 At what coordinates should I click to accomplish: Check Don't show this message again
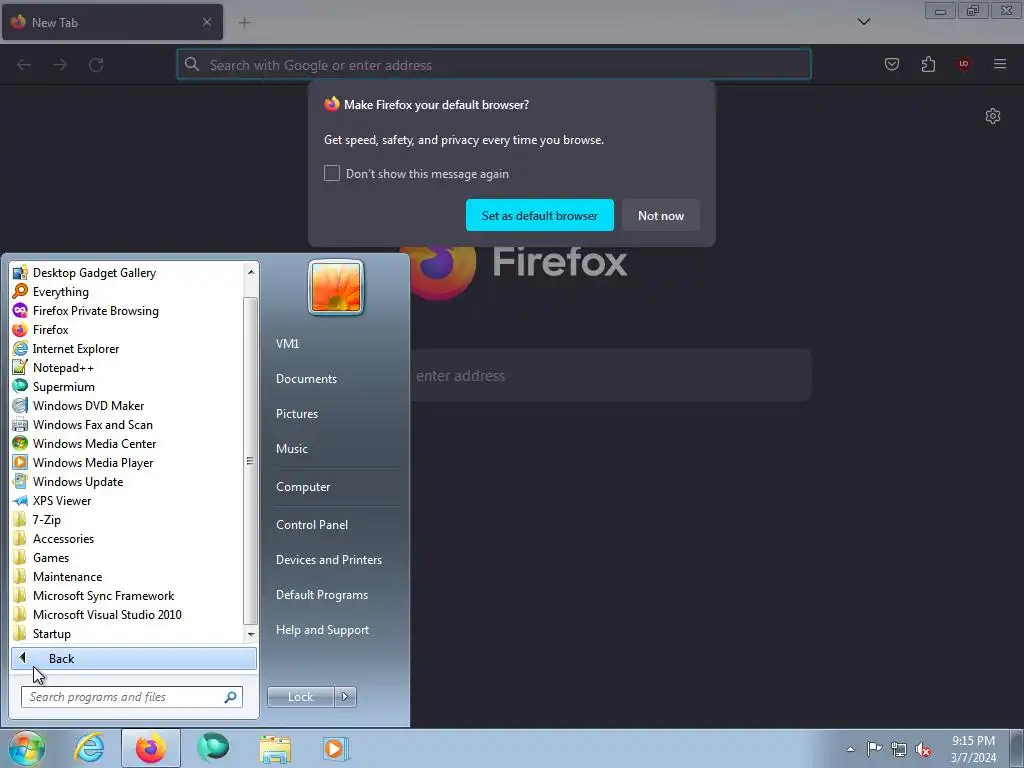coord(332,173)
